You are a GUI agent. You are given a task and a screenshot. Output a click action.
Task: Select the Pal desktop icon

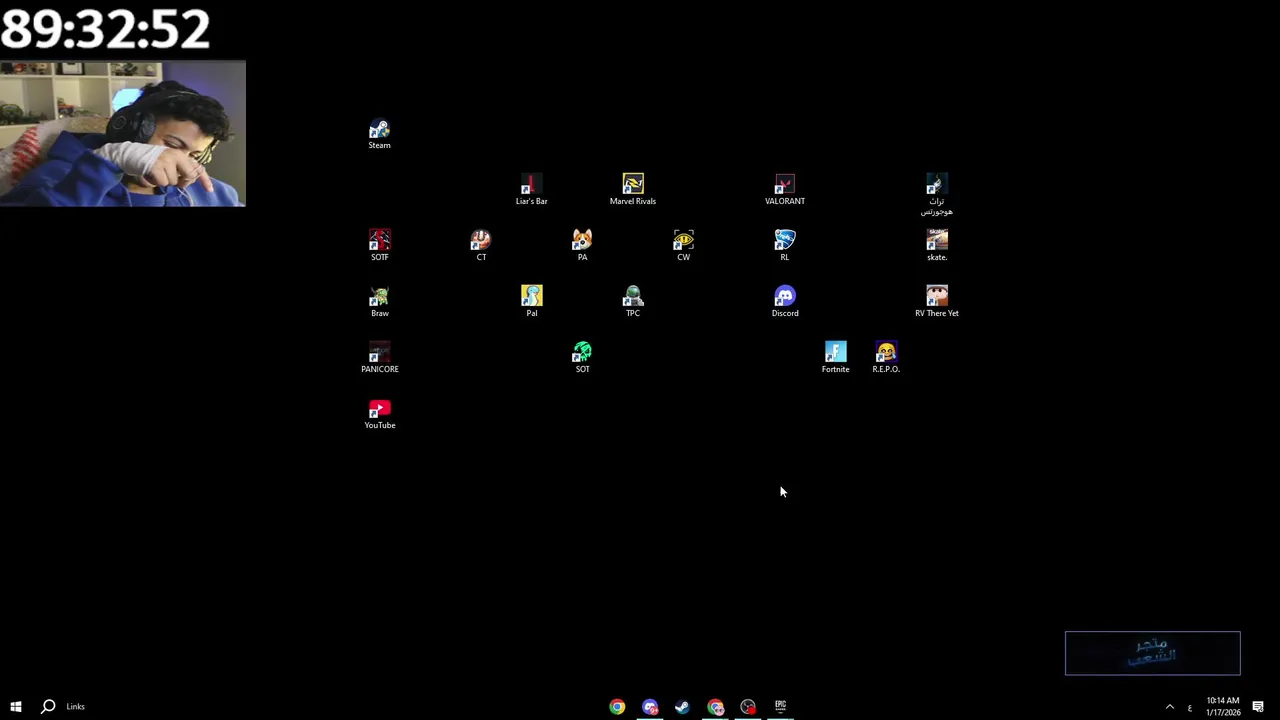click(x=531, y=302)
